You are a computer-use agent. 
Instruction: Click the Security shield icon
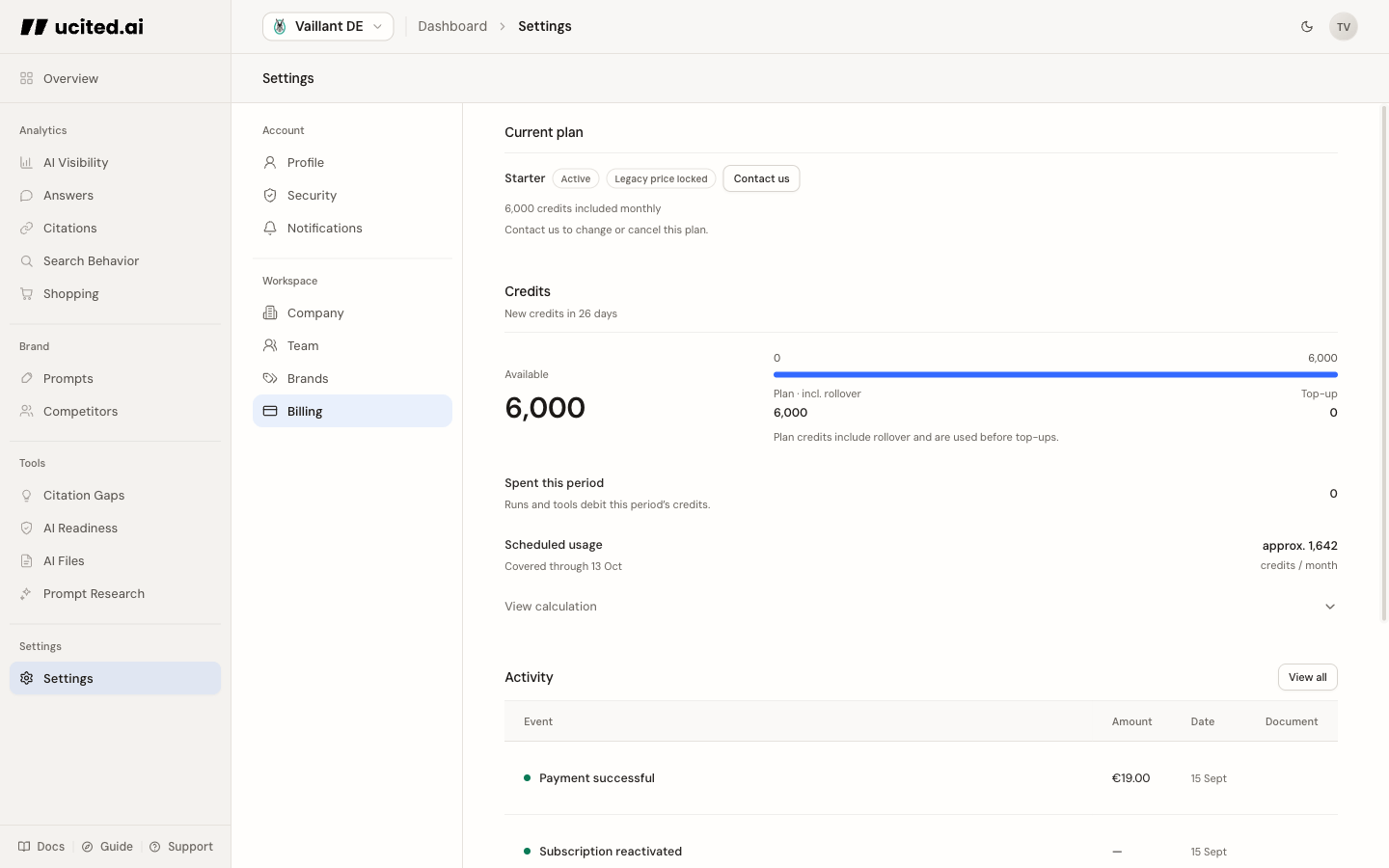point(270,195)
